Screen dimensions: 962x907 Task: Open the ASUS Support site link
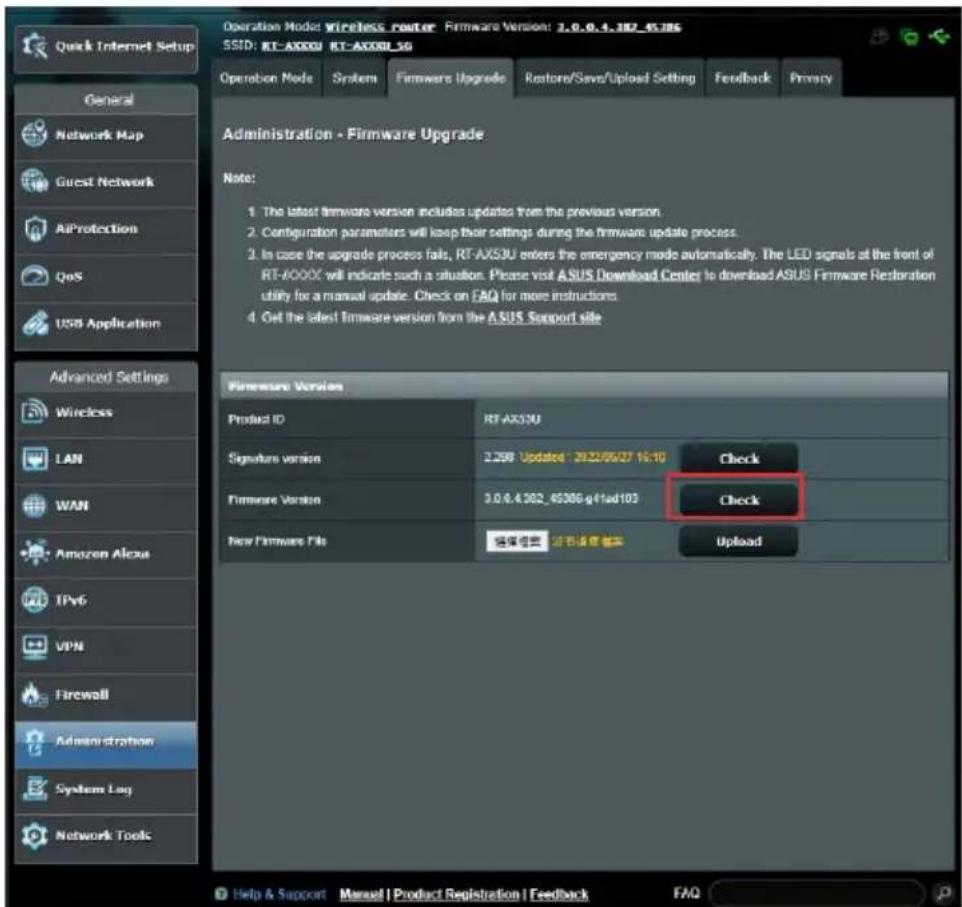click(544, 318)
